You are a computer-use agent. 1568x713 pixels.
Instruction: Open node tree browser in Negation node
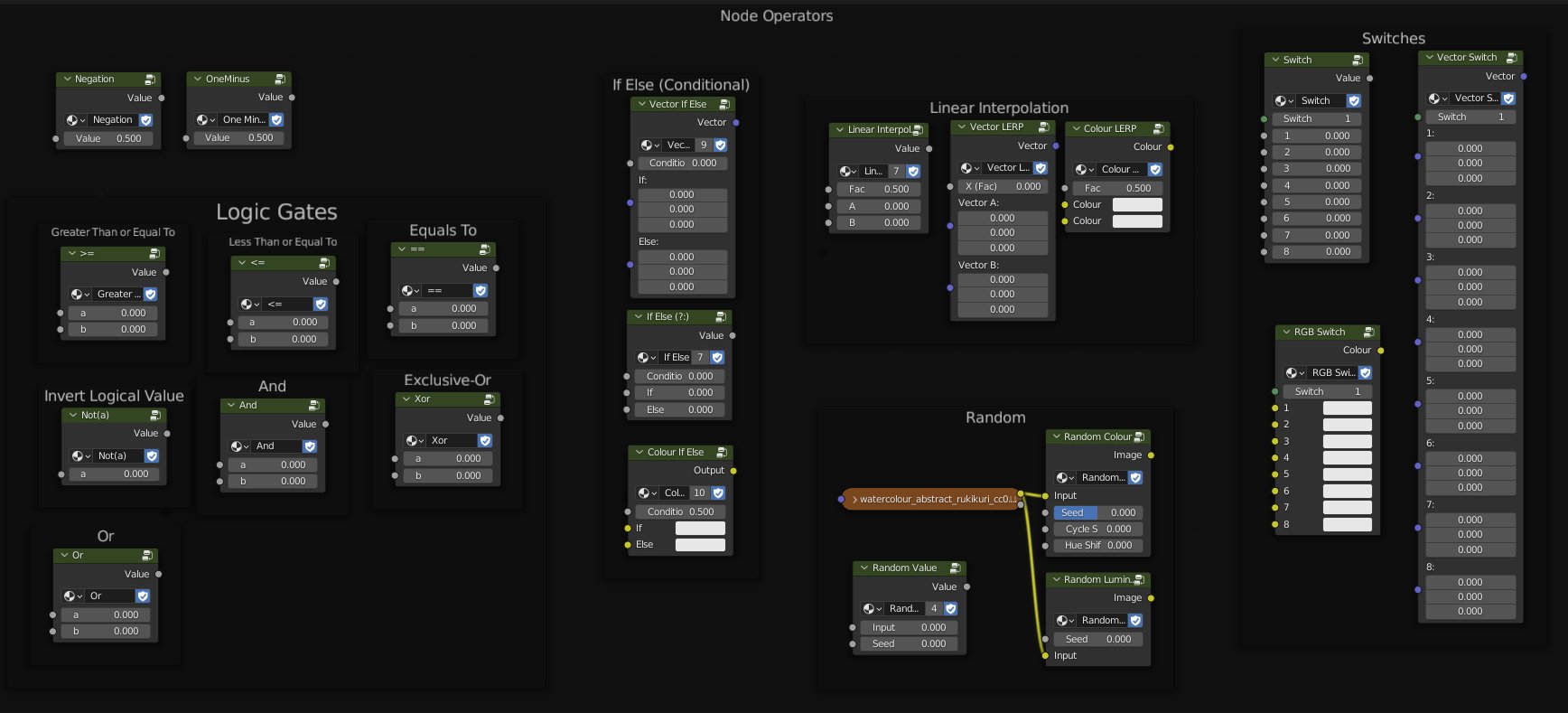[76, 120]
